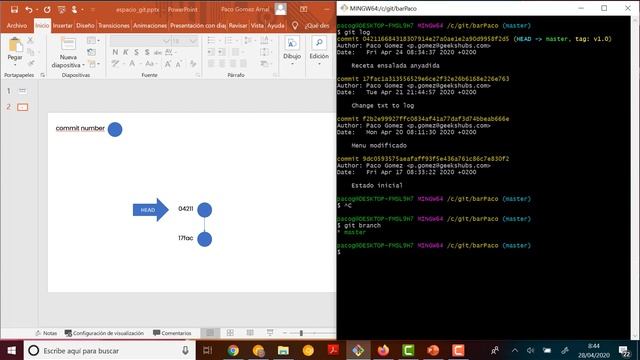Viewport: 640px width, 360px height.
Task: Expand the Nueva diapositiva dropdown arrow
Action: coord(83,65)
